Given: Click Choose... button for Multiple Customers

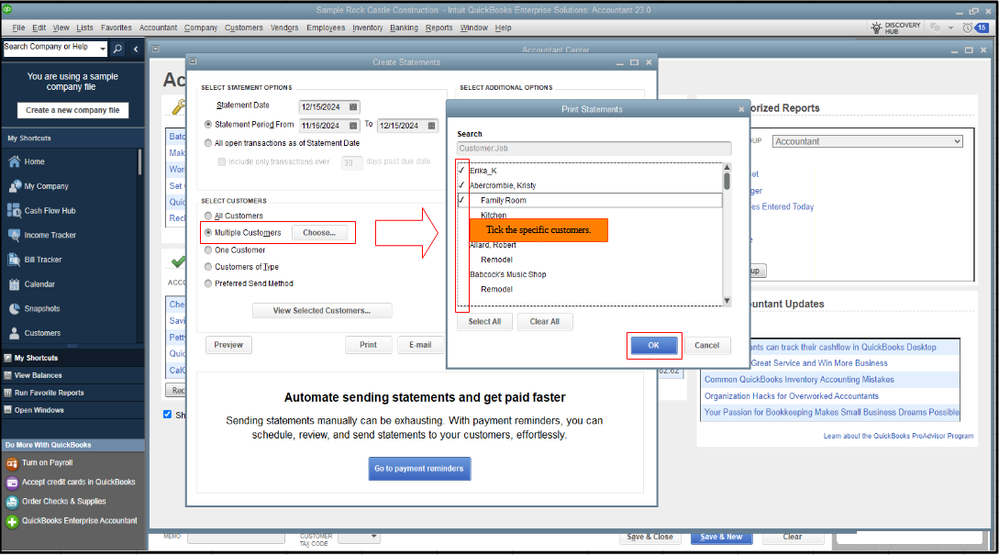Looking at the screenshot, I should tap(319, 233).
